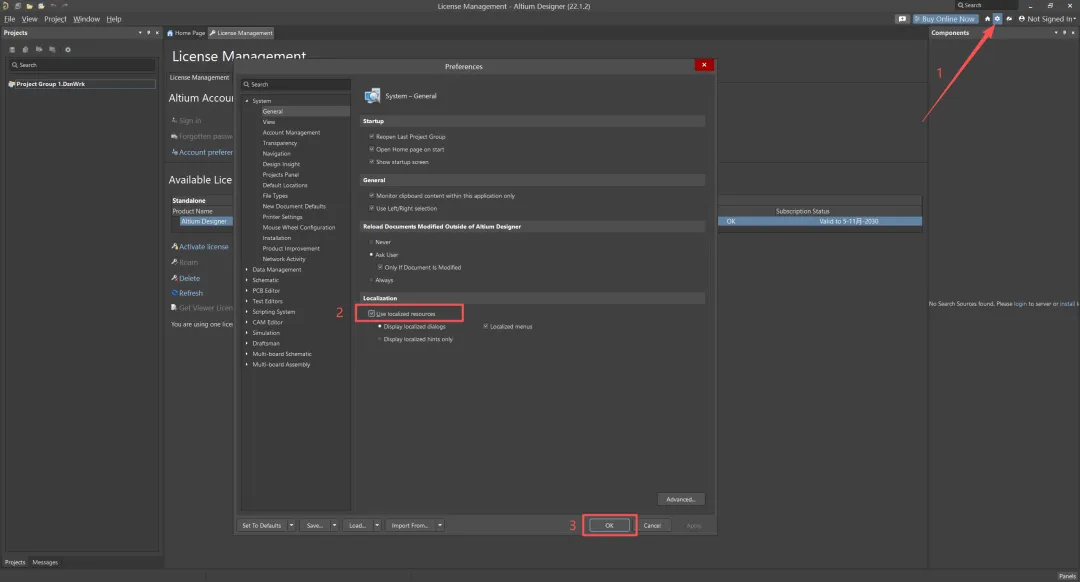The image size is (1080, 582).
Task: Open Preferences via the gear icon
Action: click(997, 19)
